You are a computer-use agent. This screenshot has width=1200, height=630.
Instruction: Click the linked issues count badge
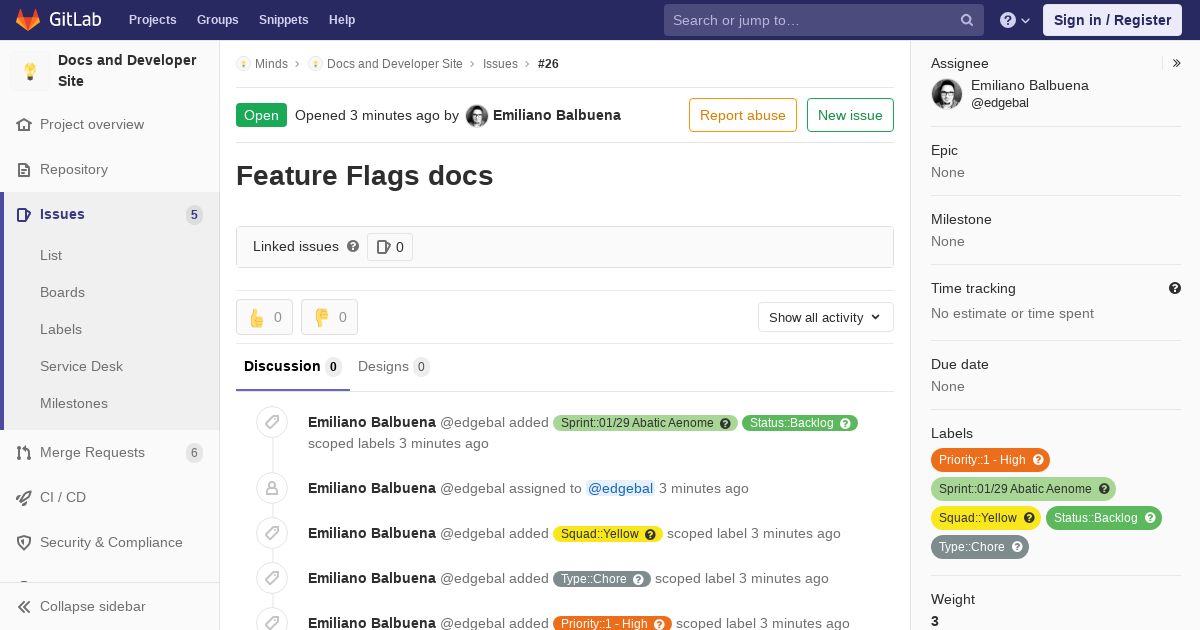(x=390, y=247)
